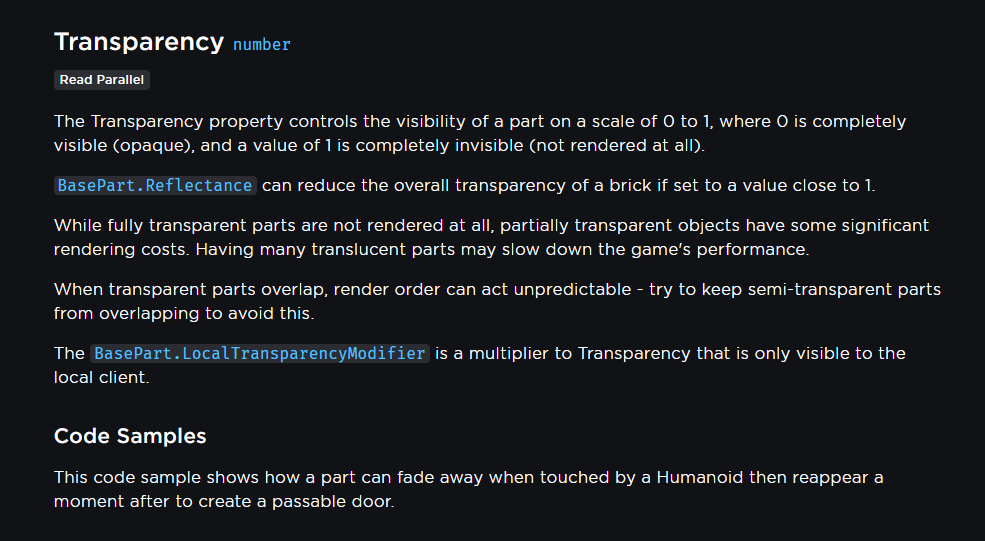Click the Transparency property heading

pyautogui.click(x=139, y=42)
